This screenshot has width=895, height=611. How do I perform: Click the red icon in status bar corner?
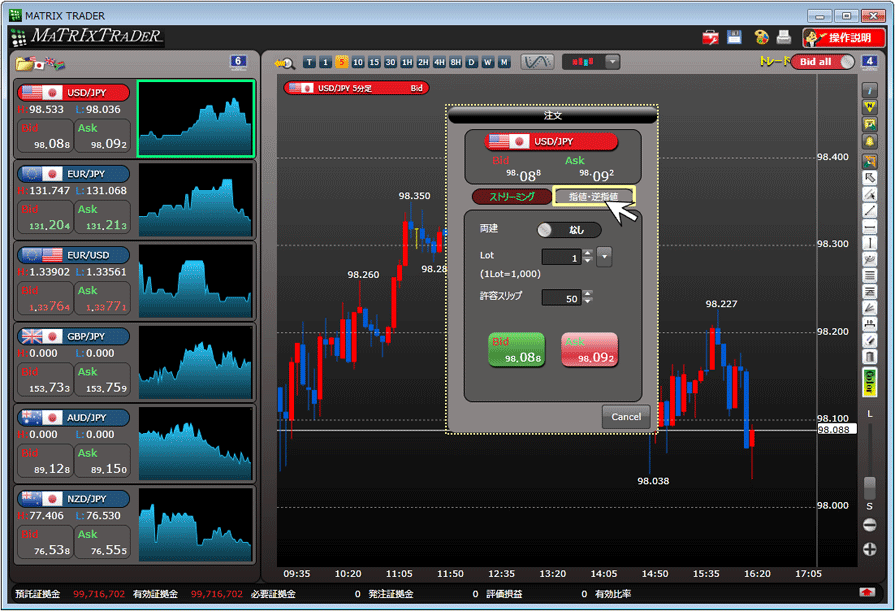867,593
